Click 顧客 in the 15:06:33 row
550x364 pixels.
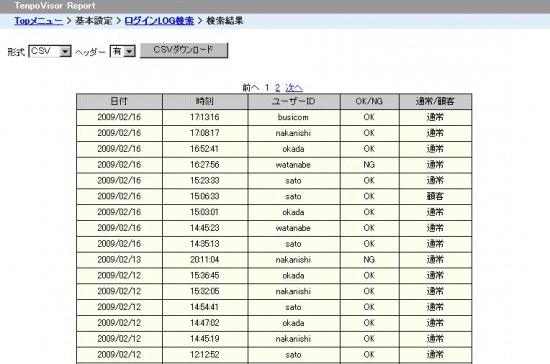pos(435,196)
